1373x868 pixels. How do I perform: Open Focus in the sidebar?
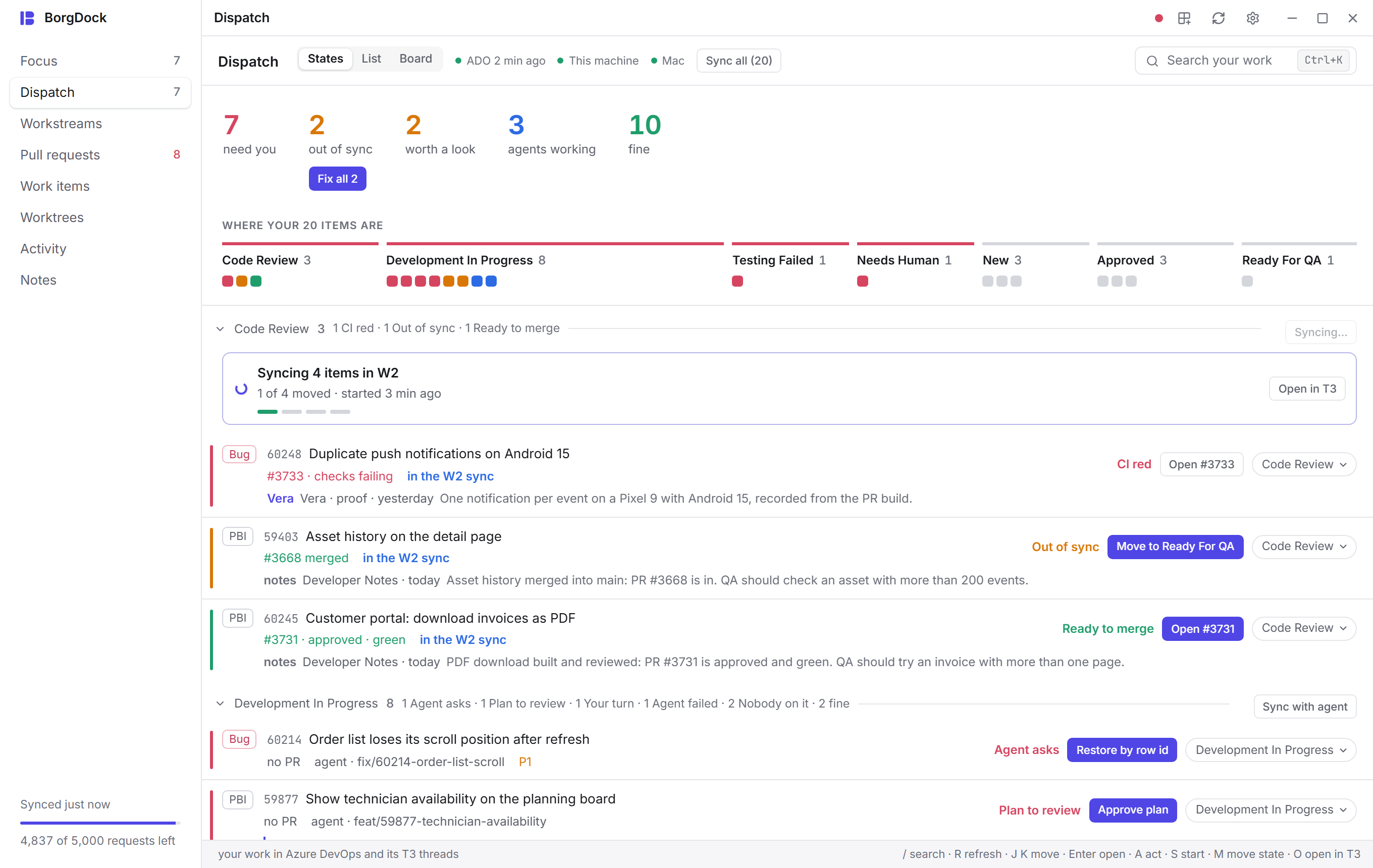coord(100,61)
